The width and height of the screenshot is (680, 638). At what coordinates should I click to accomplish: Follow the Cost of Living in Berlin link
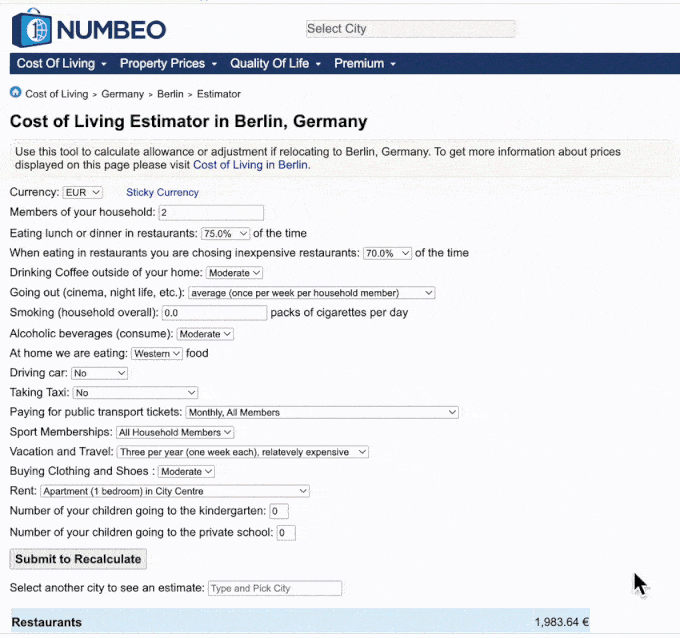click(x=250, y=165)
